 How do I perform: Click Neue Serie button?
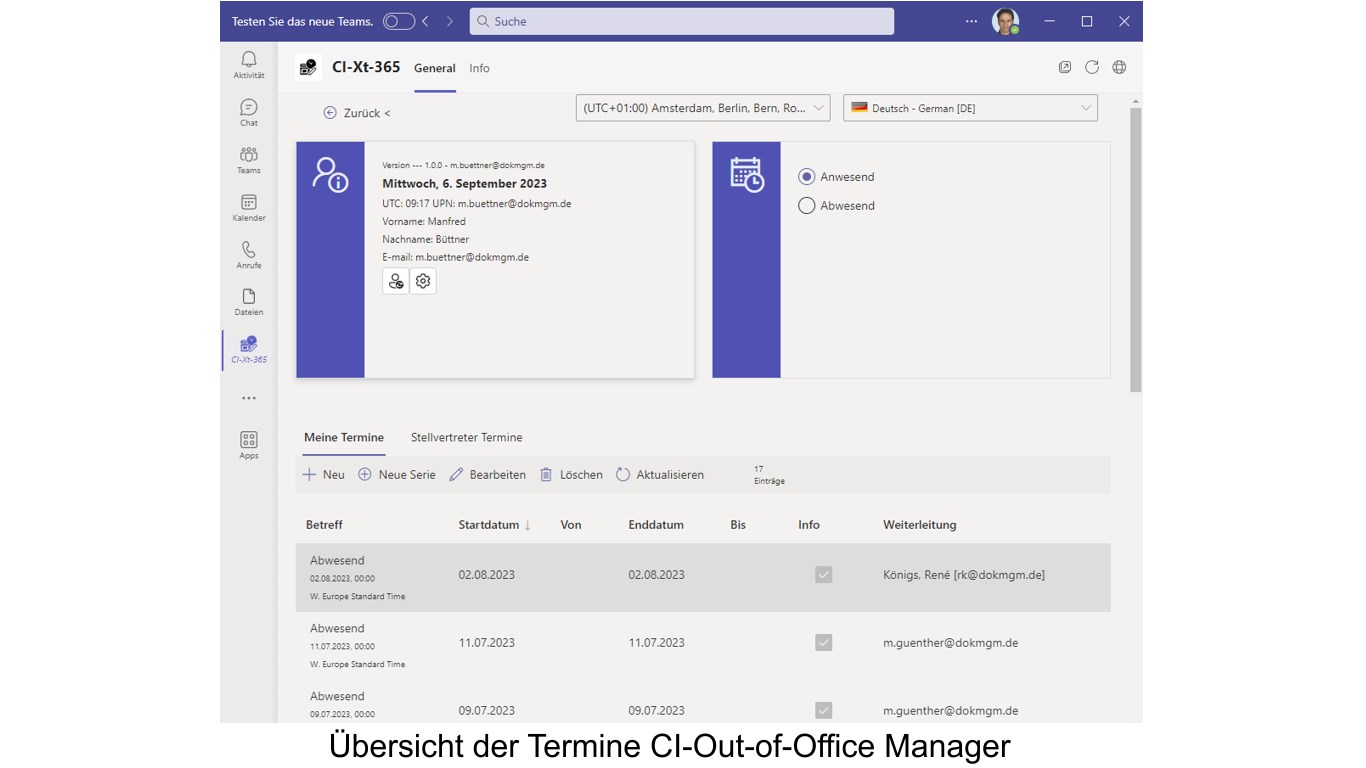[397, 475]
